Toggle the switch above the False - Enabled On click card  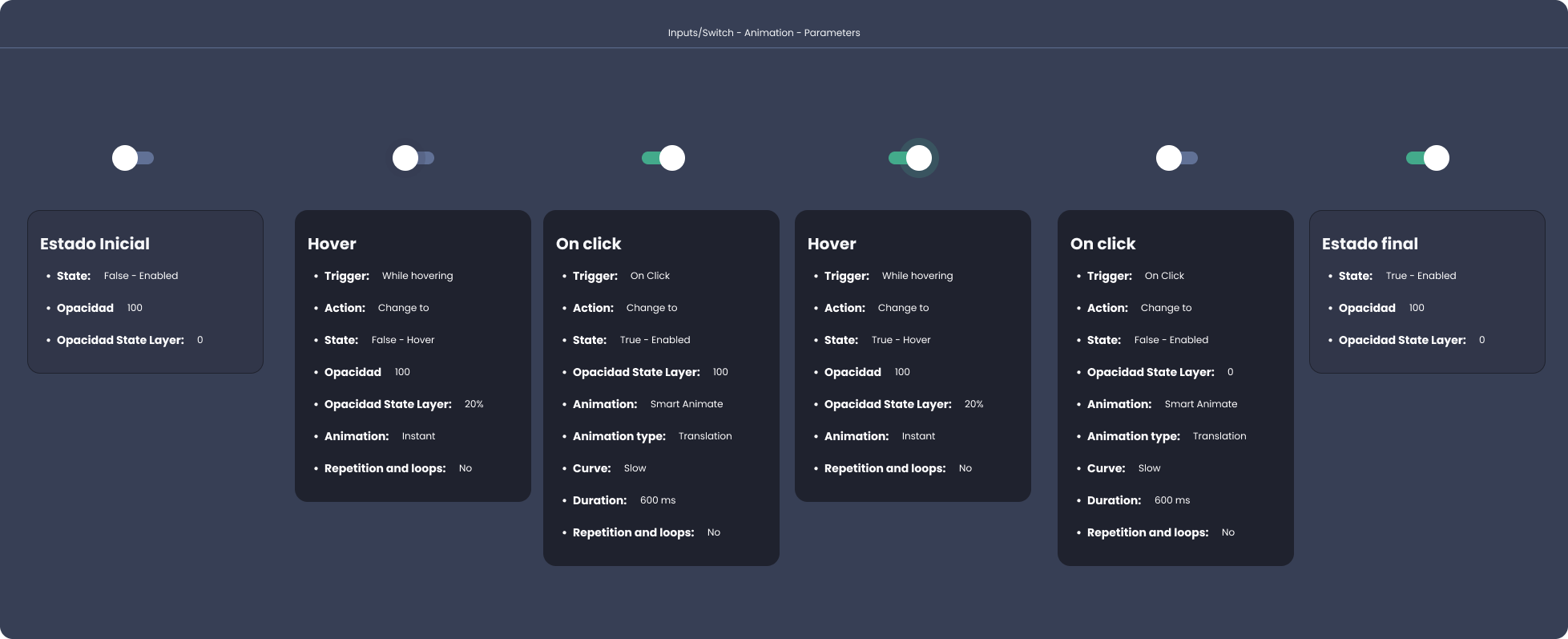coord(1177,158)
